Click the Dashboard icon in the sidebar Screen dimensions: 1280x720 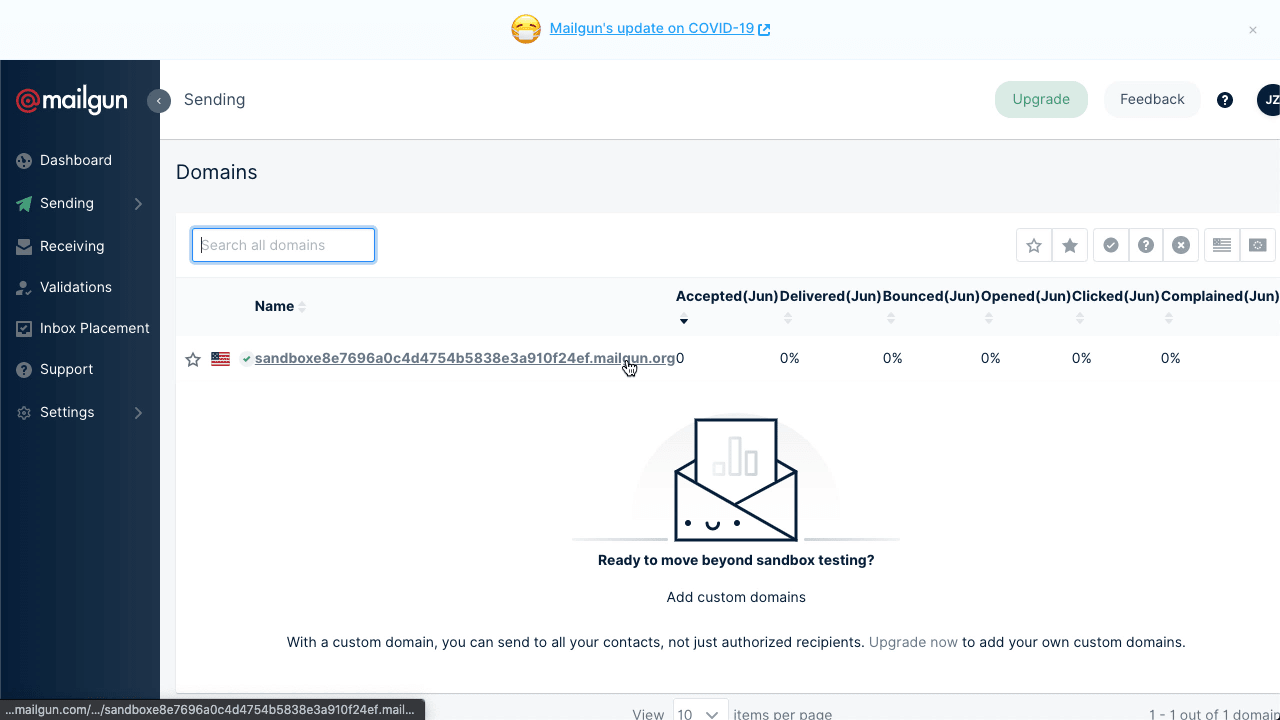tap(24, 161)
